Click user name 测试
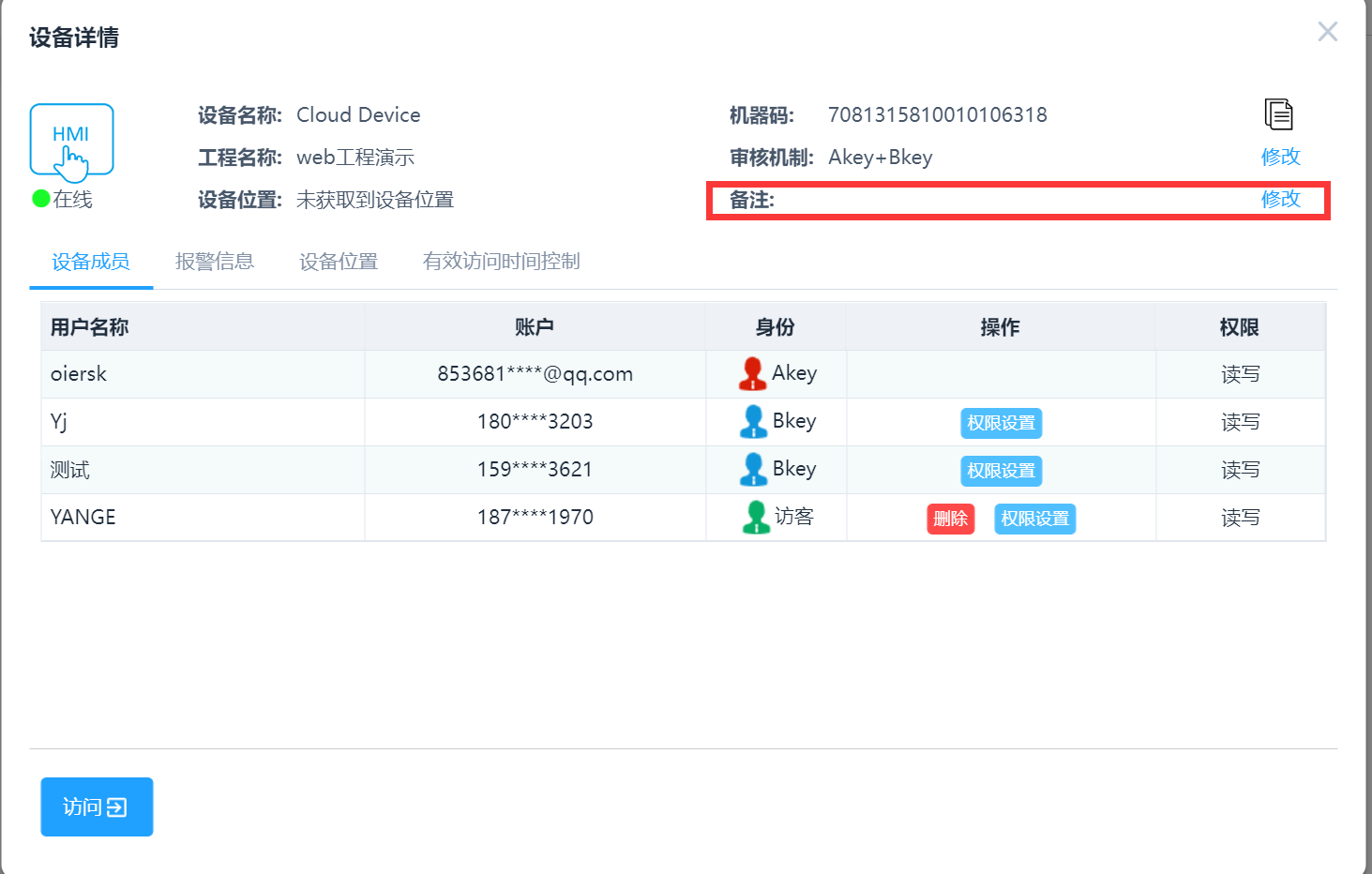Image resolution: width=1372 pixels, height=874 pixels. click(70, 470)
